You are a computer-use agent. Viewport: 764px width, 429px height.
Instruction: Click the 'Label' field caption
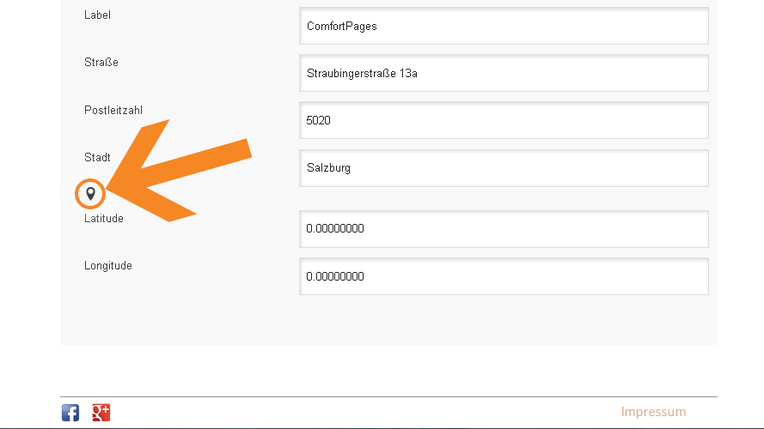point(98,16)
